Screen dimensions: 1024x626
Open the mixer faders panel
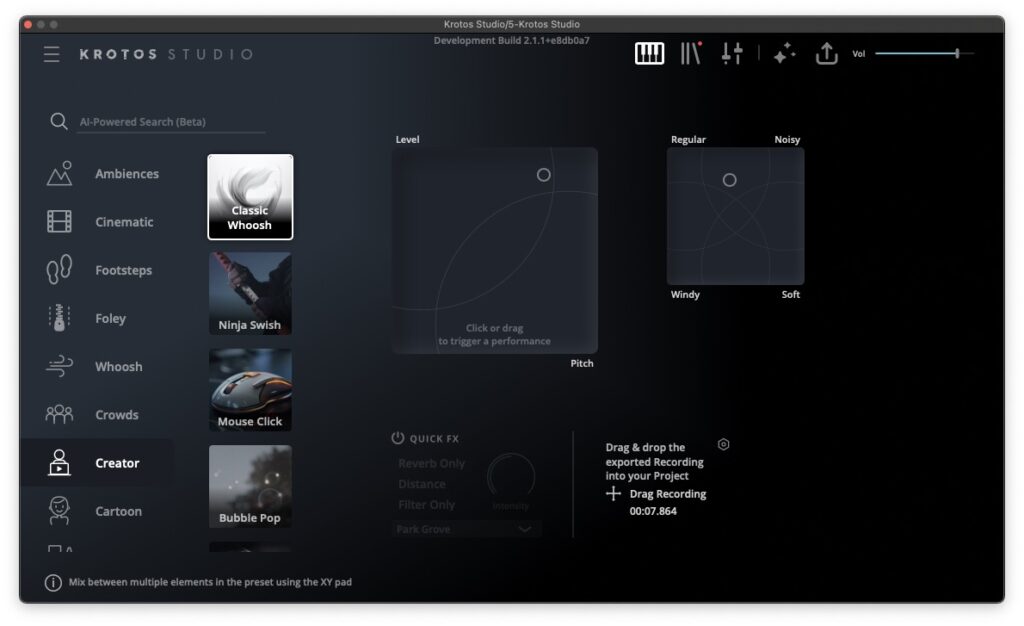732,54
